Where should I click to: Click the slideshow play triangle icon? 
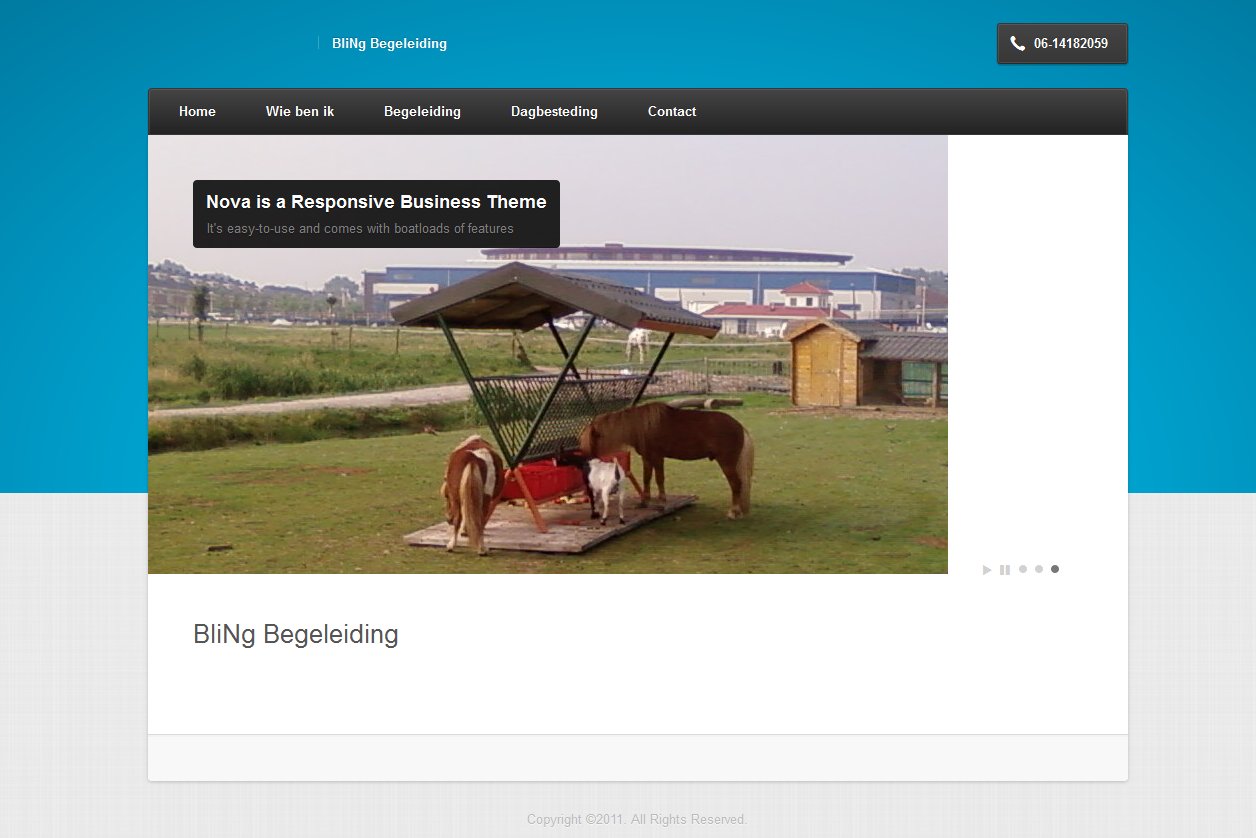click(987, 570)
